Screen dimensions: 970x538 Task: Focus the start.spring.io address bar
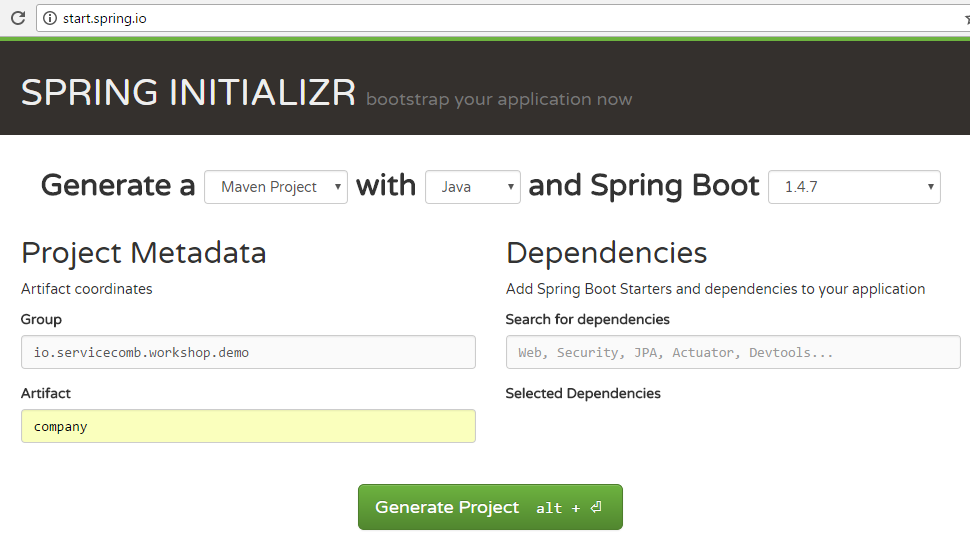(x=400, y=18)
